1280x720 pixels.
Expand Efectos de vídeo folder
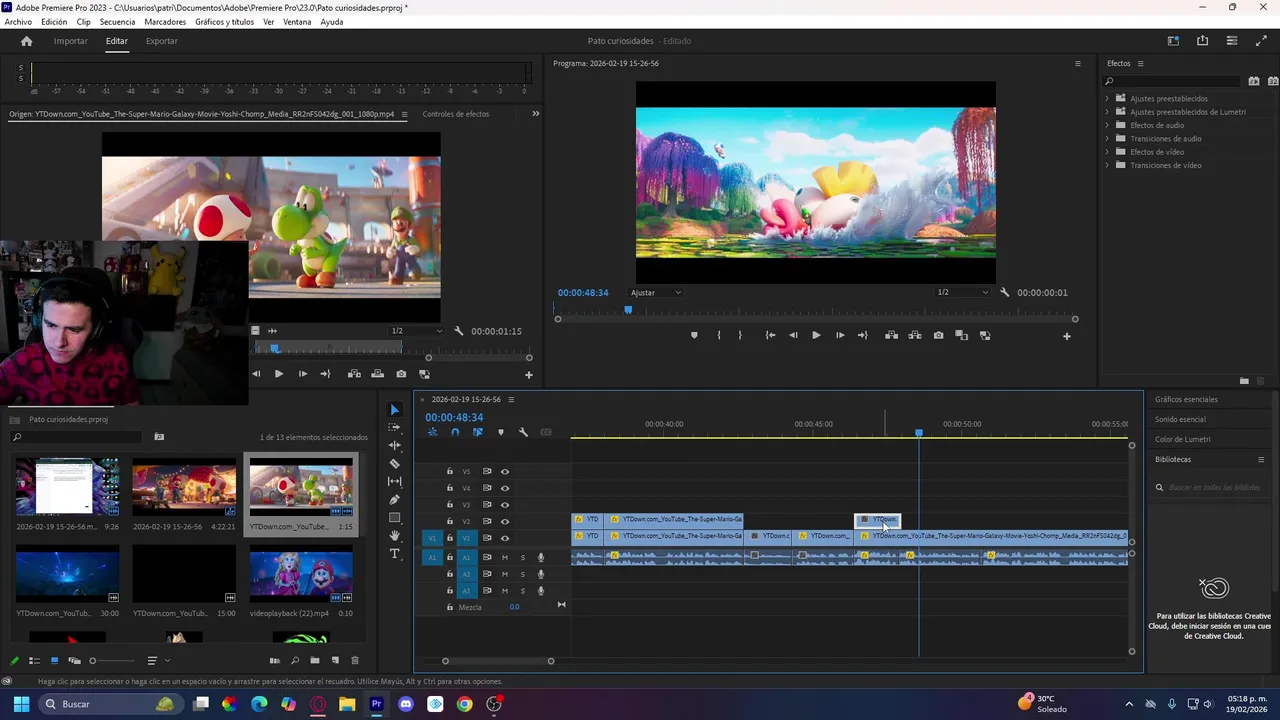(x=1107, y=152)
